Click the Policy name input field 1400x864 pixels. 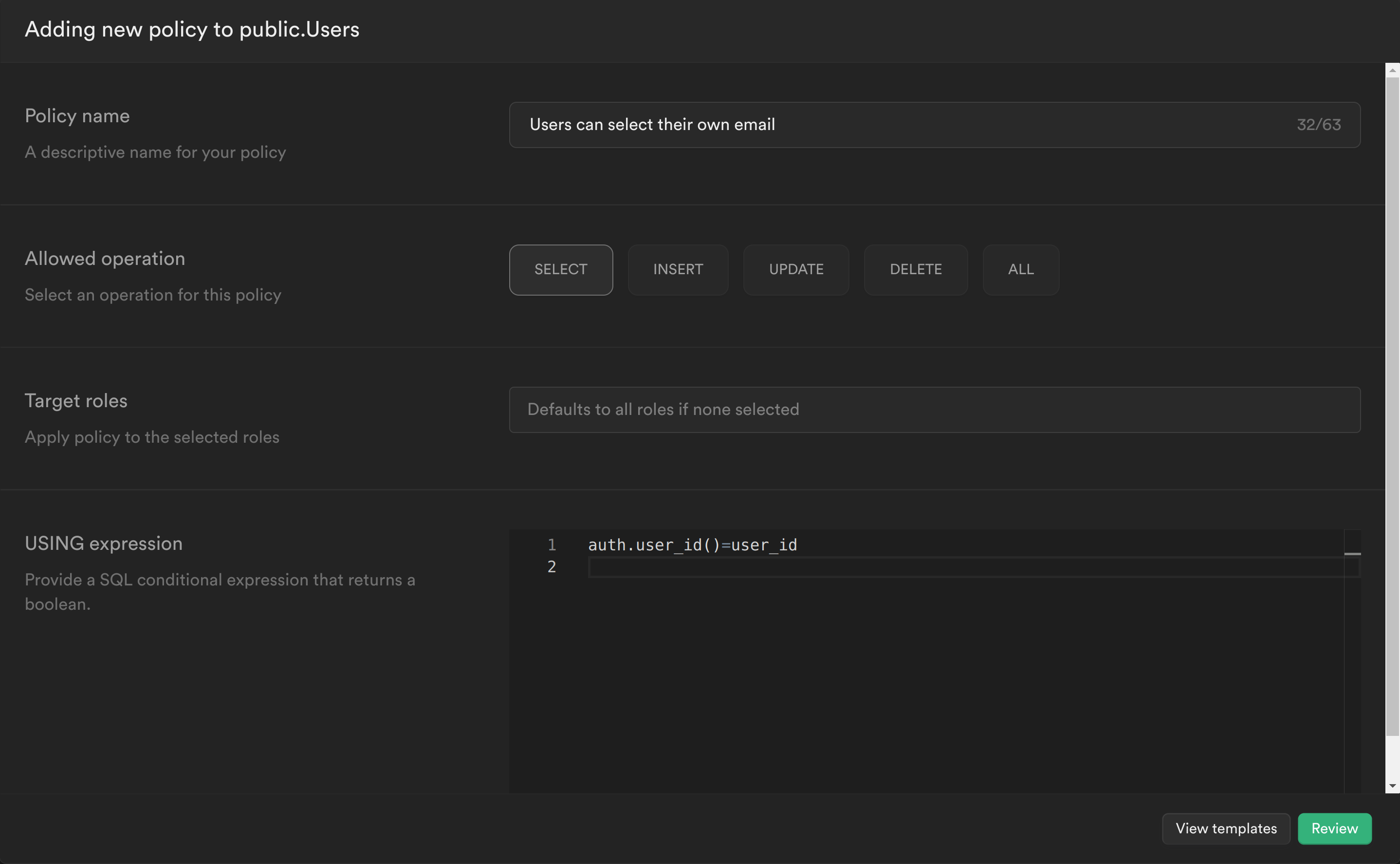[x=902, y=125]
